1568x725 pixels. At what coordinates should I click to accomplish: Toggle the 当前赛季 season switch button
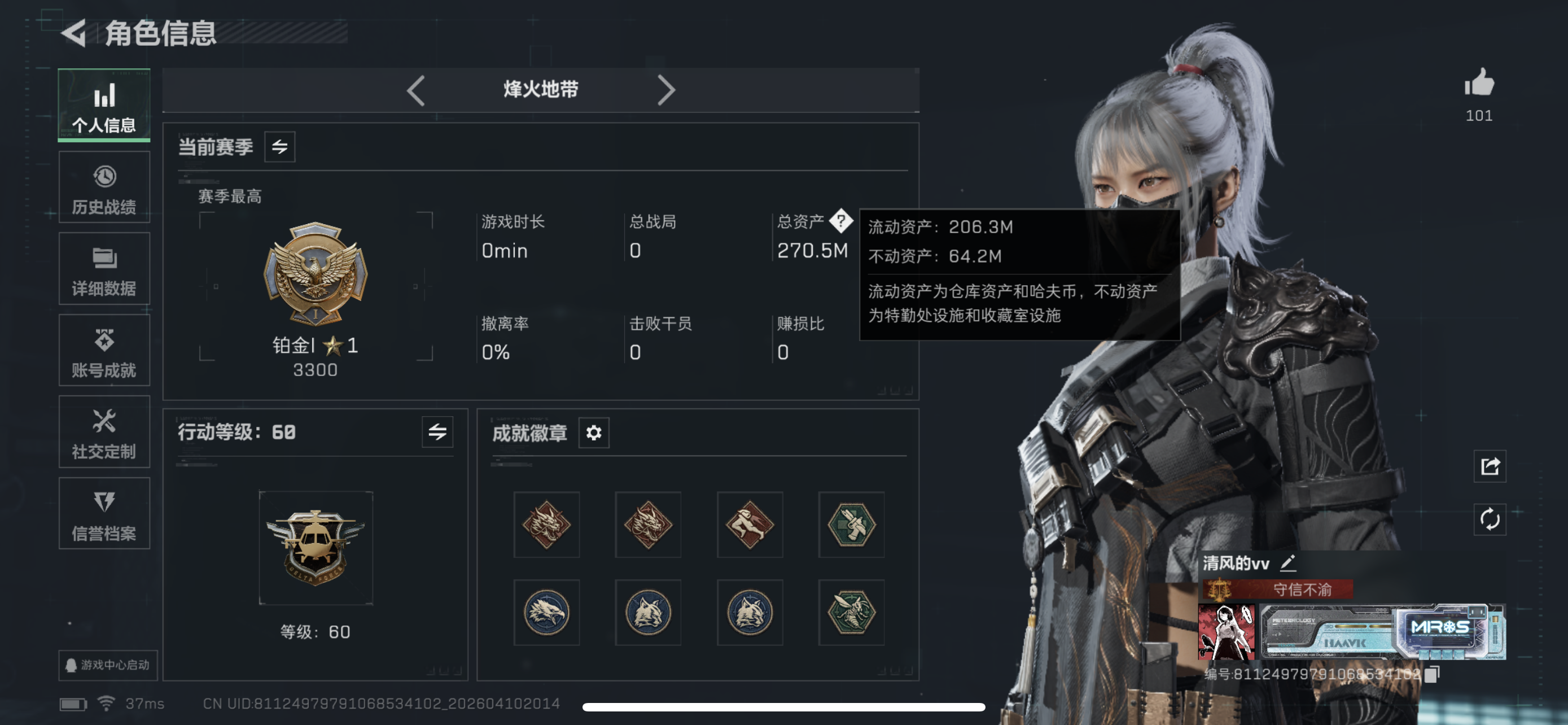click(x=279, y=147)
